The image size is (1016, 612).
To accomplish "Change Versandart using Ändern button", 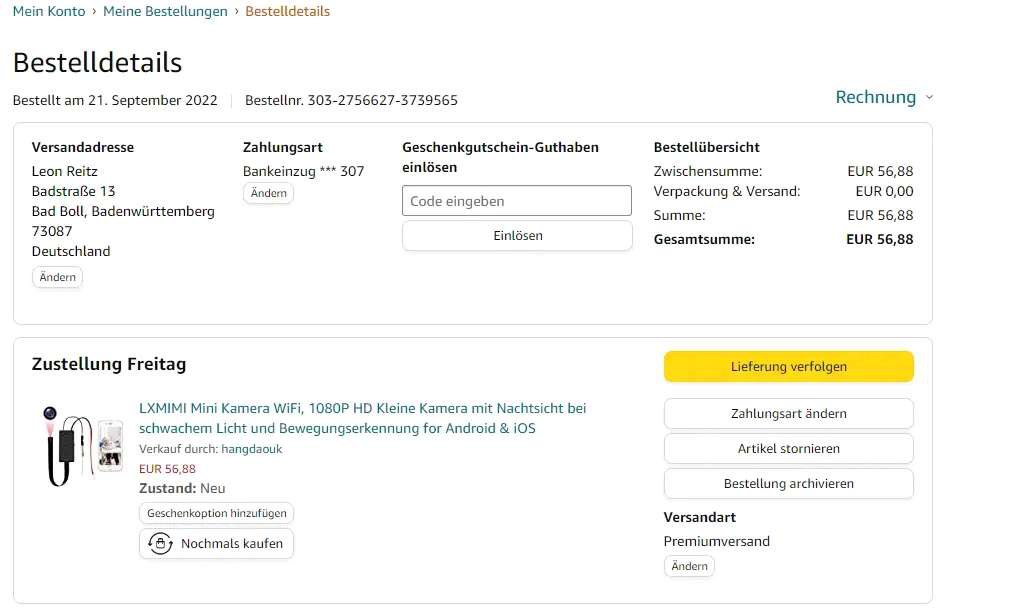I will [x=689, y=566].
